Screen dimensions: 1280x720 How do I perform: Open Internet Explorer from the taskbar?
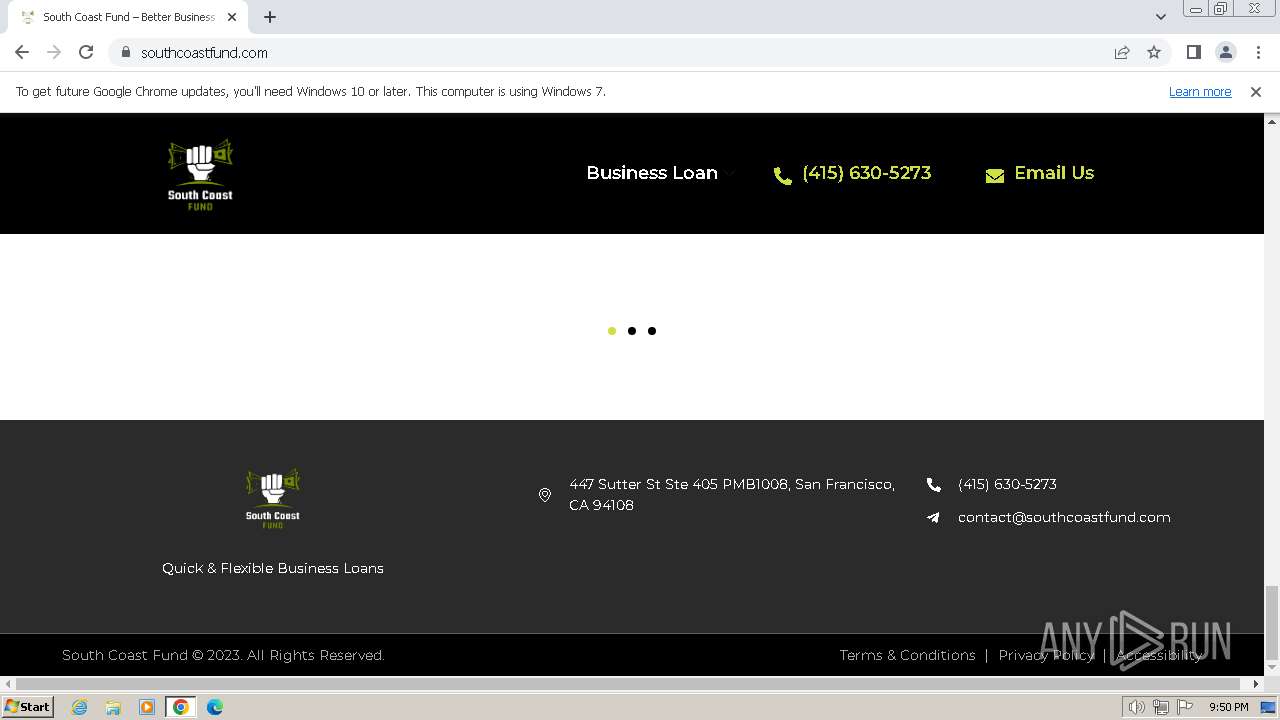tap(80, 707)
